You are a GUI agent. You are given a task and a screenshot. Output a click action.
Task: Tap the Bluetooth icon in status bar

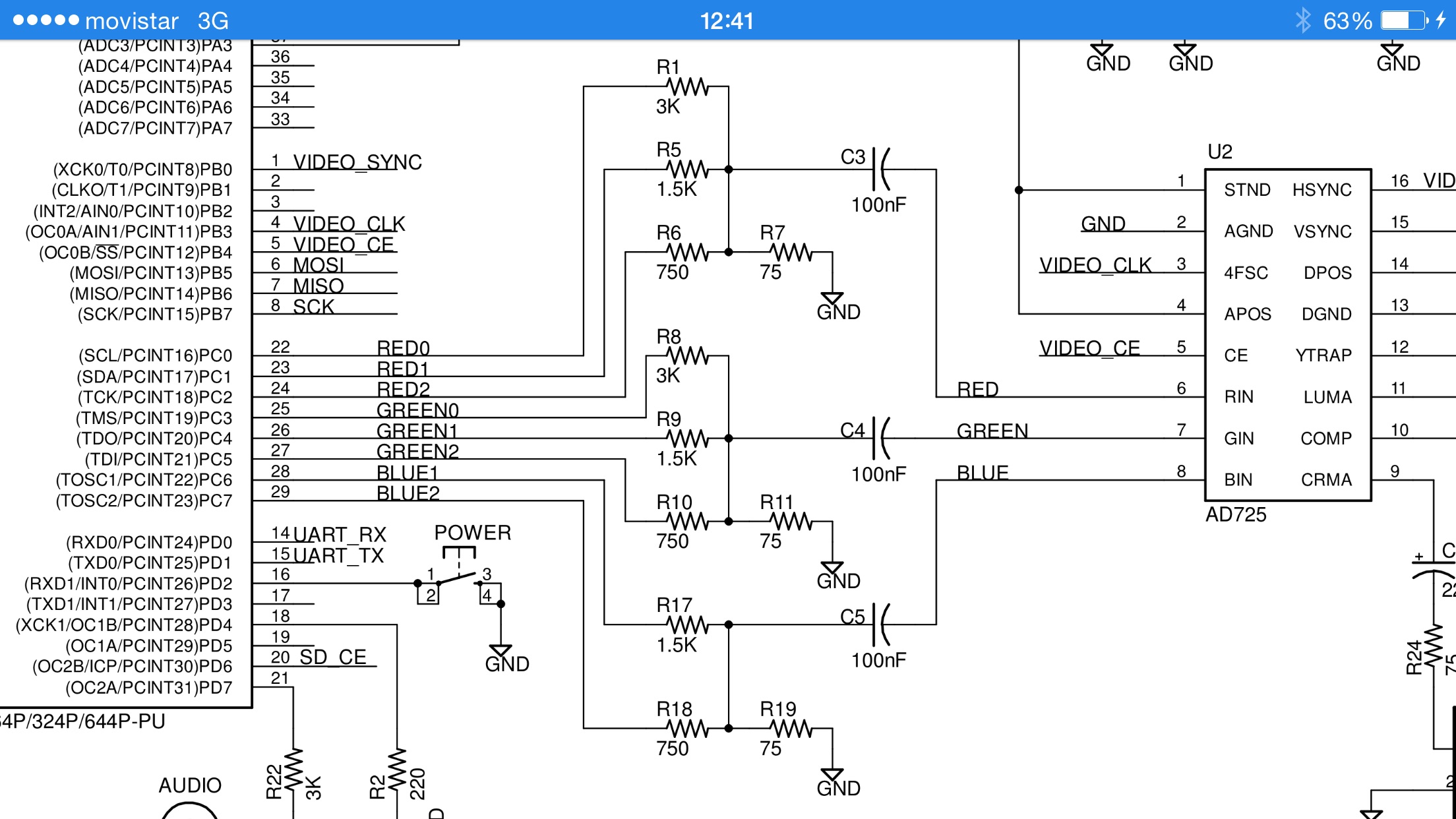tap(1302, 20)
